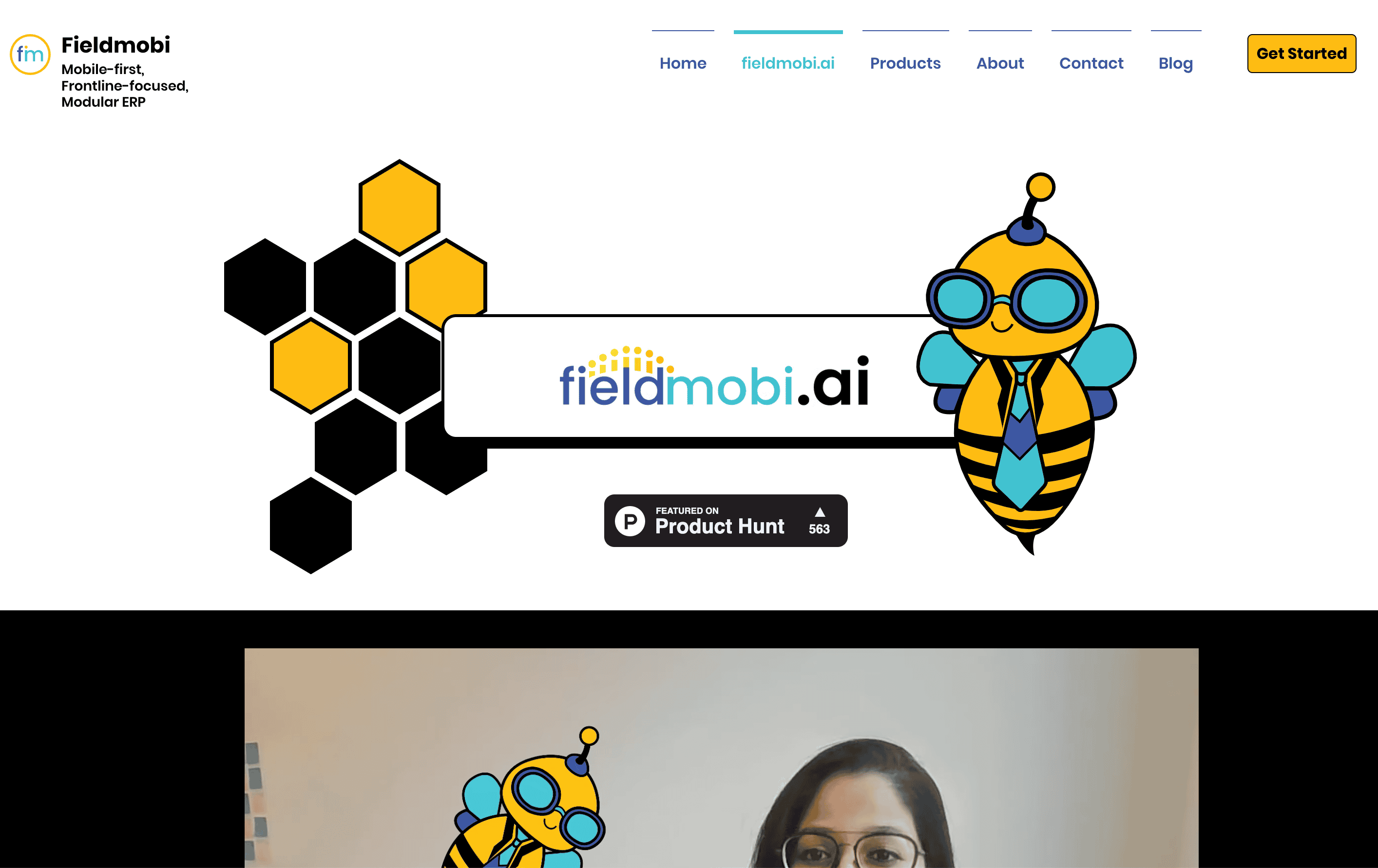This screenshot has height=868, width=1378.
Task: Click the Home navigation link
Action: point(682,63)
